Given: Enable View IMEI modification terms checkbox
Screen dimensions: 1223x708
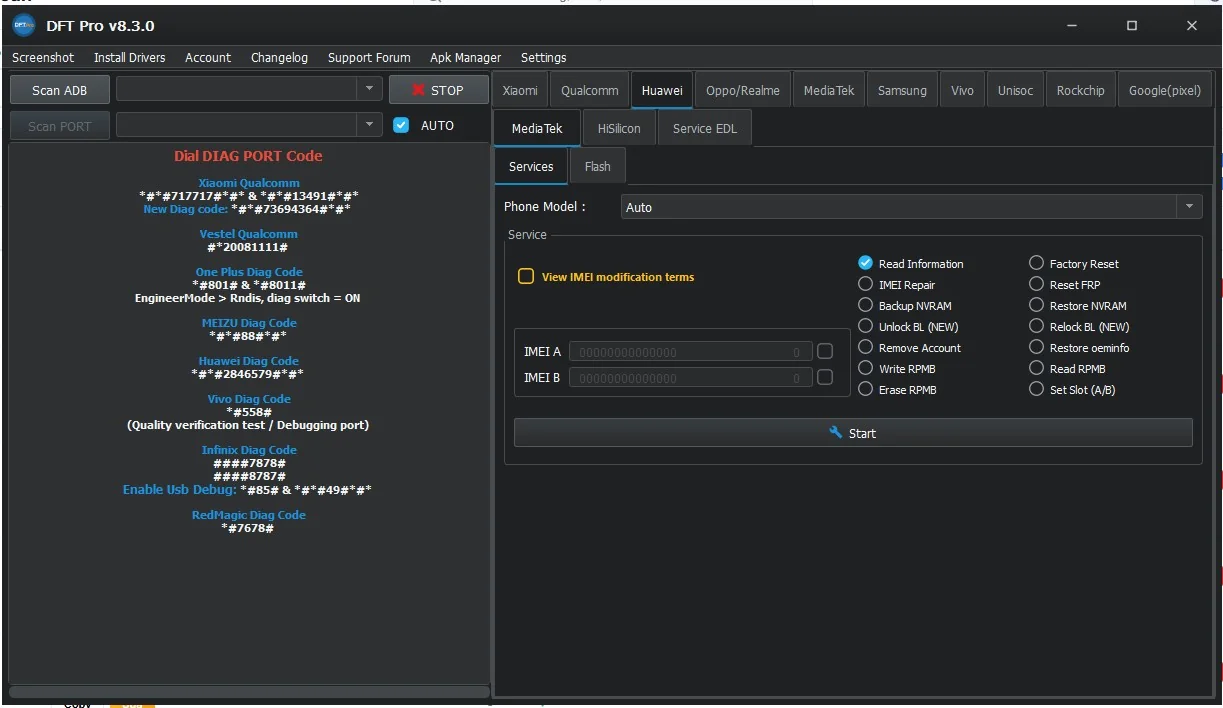Looking at the screenshot, I should (x=526, y=277).
